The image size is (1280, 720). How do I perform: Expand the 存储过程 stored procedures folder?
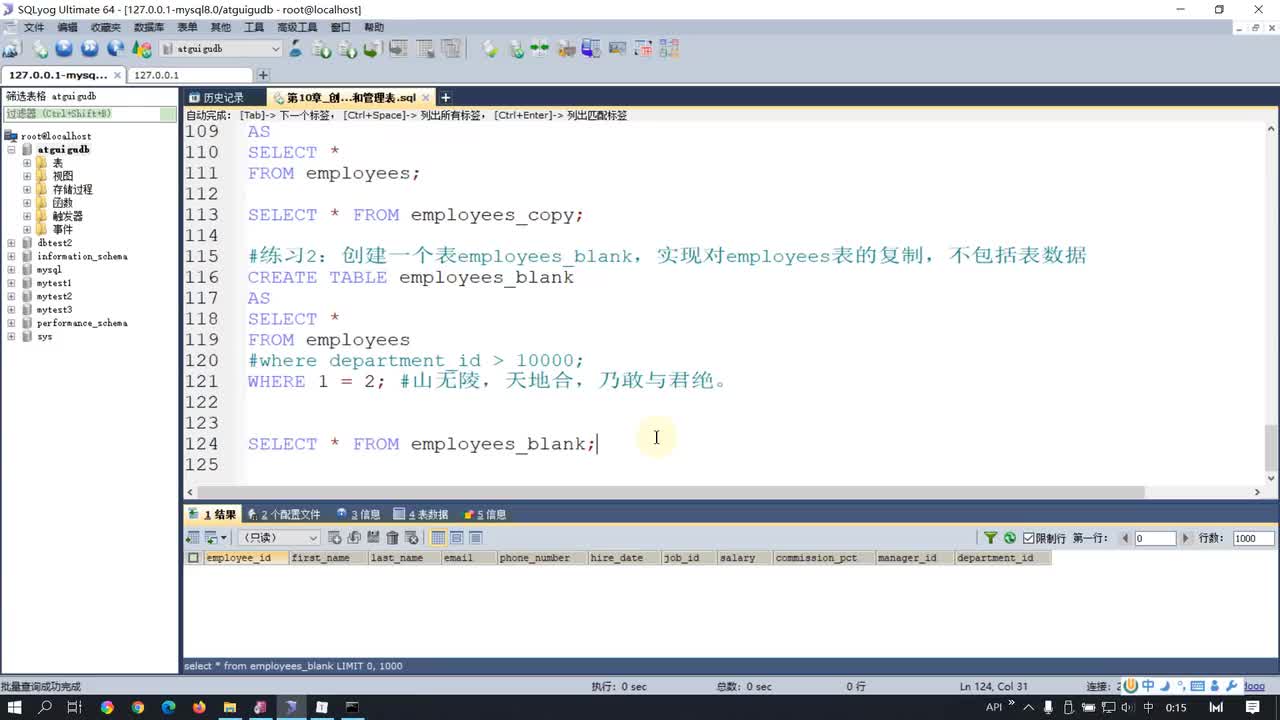27,189
